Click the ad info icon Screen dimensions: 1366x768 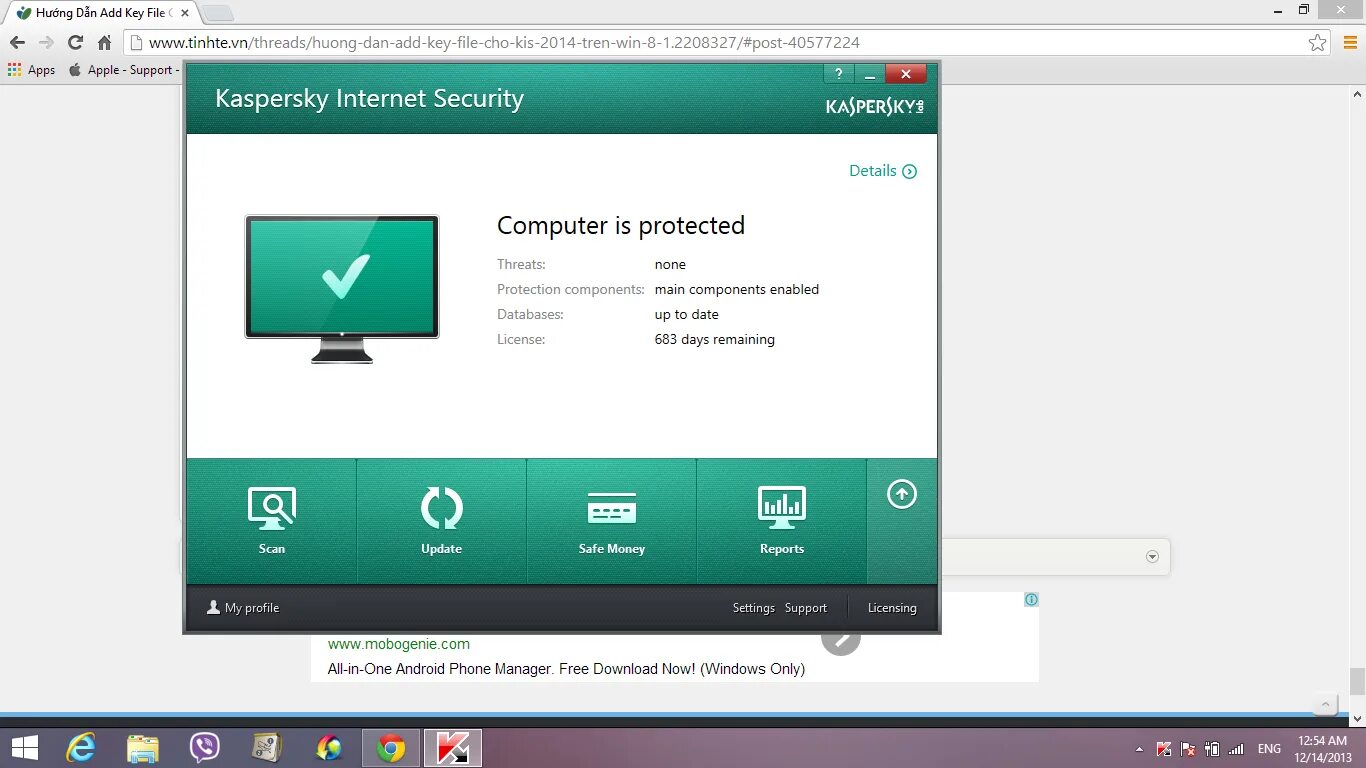click(1031, 600)
